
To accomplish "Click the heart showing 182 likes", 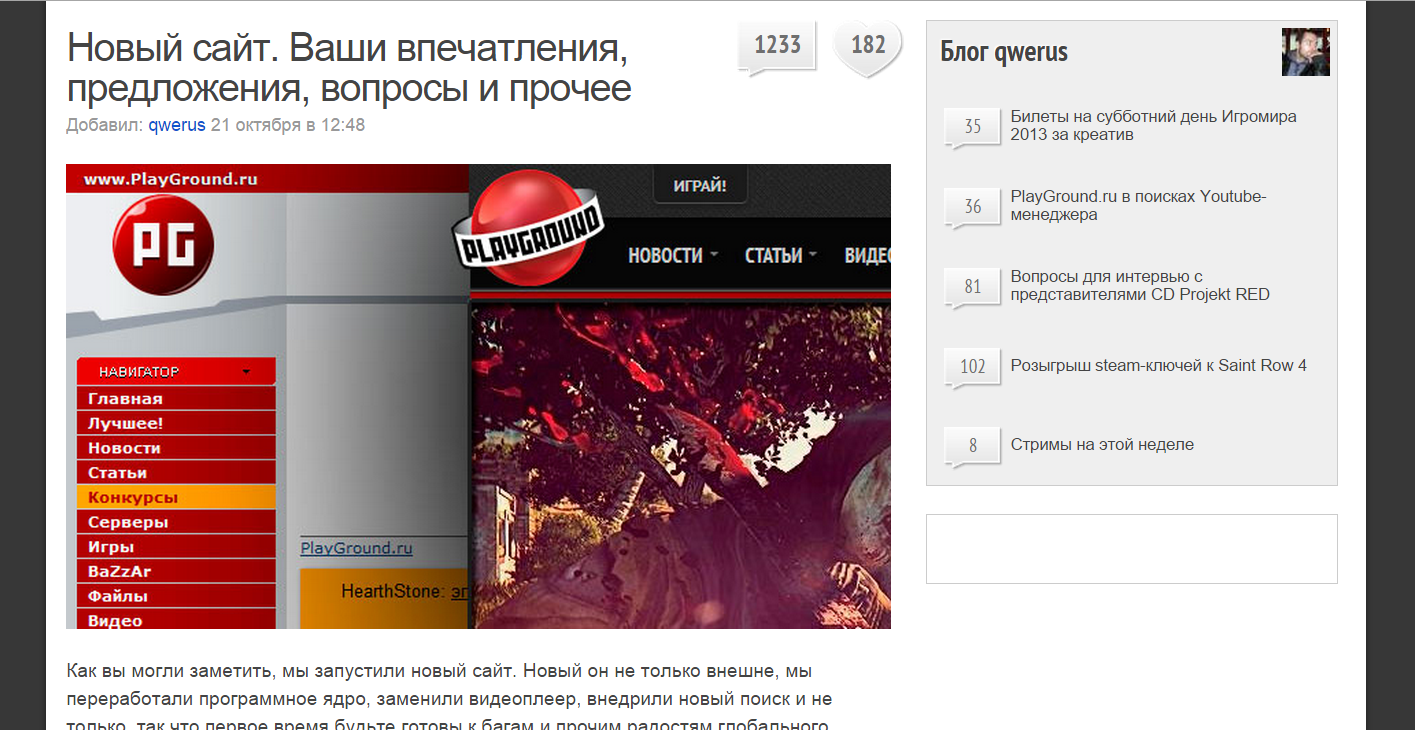I will pos(868,47).
